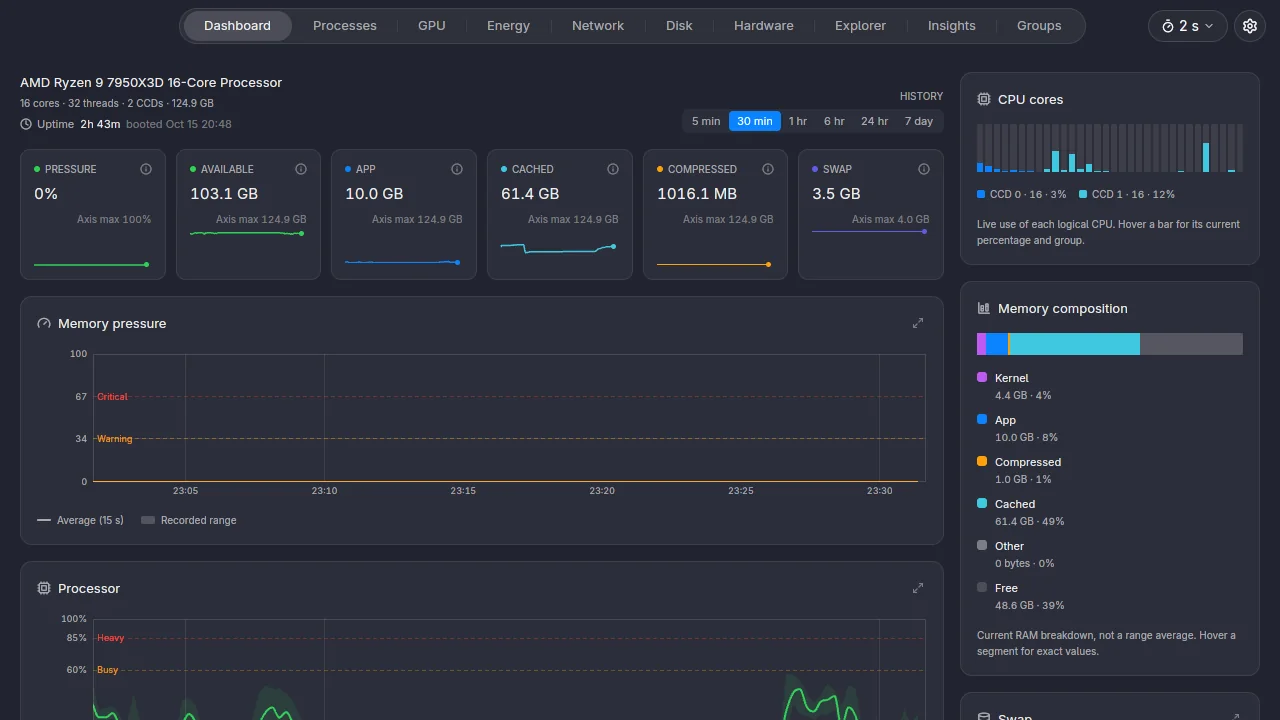Open the 2 s refresh interval dropdown
Screen dimensions: 1280x720
click(1188, 26)
